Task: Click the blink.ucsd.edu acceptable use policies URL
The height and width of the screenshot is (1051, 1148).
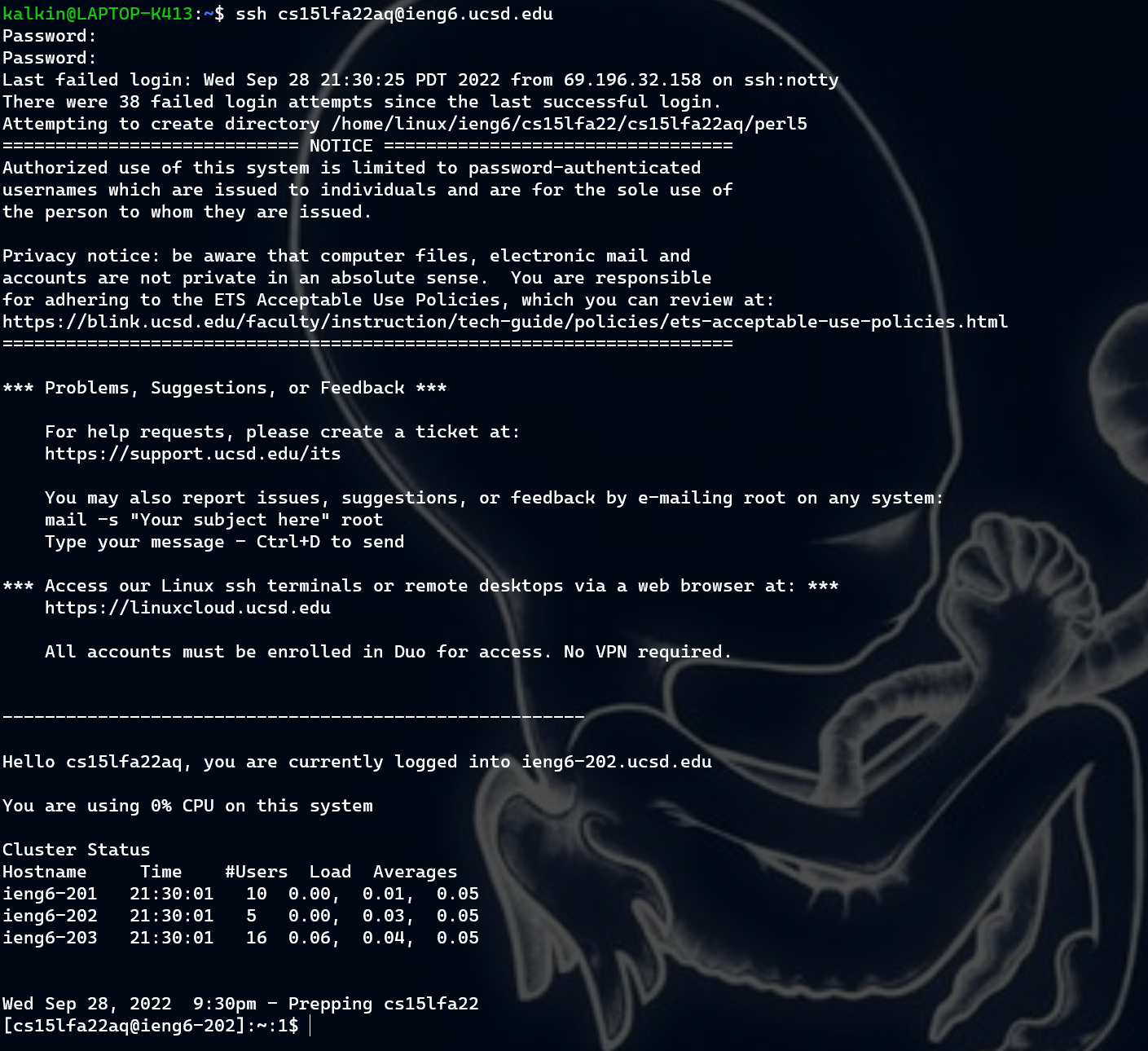Action: [505, 322]
